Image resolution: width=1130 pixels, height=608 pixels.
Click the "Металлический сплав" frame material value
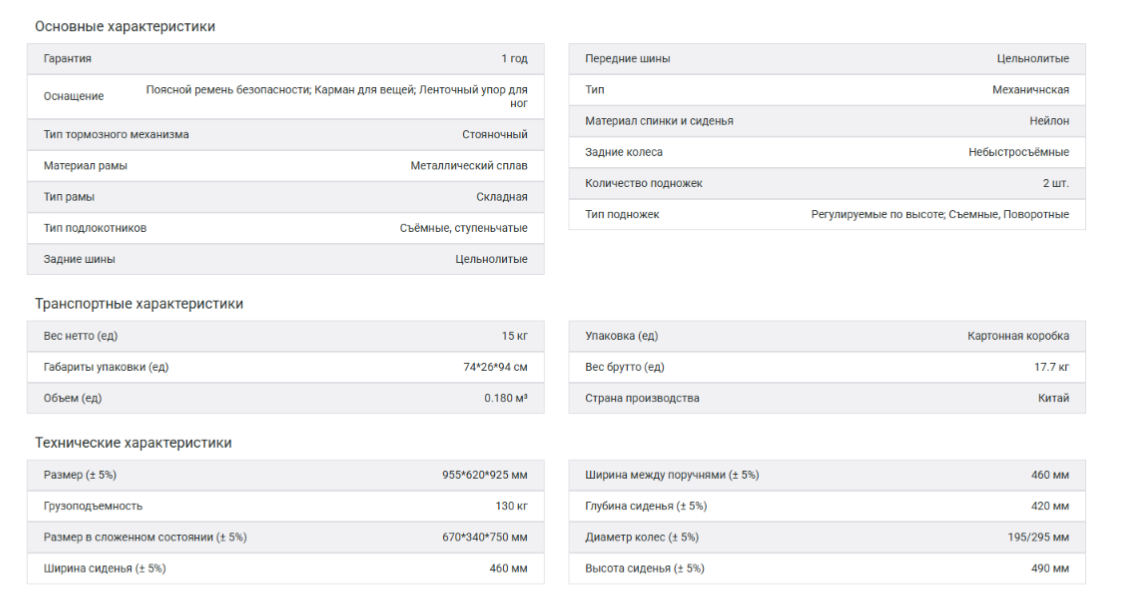pos(469,166)
